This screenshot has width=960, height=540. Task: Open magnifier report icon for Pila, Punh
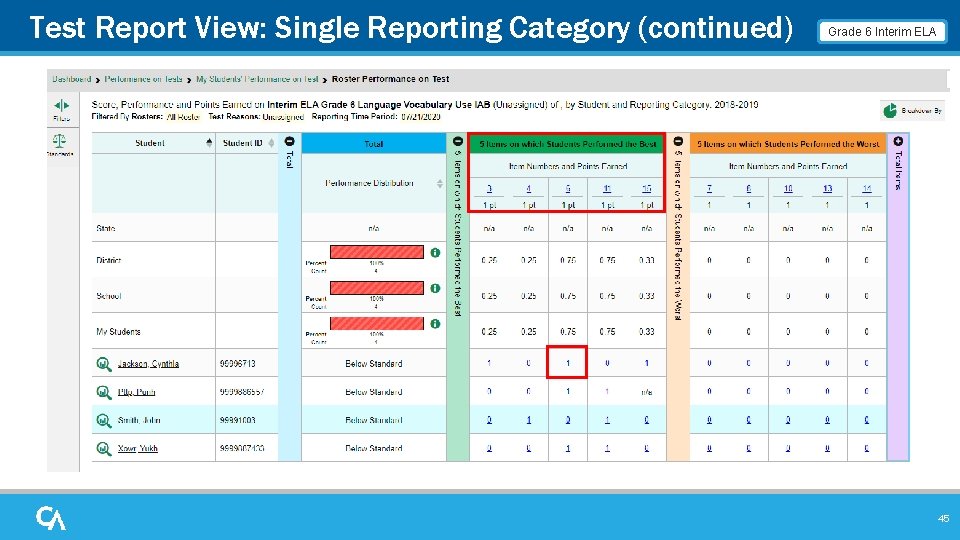click(104, 392)
